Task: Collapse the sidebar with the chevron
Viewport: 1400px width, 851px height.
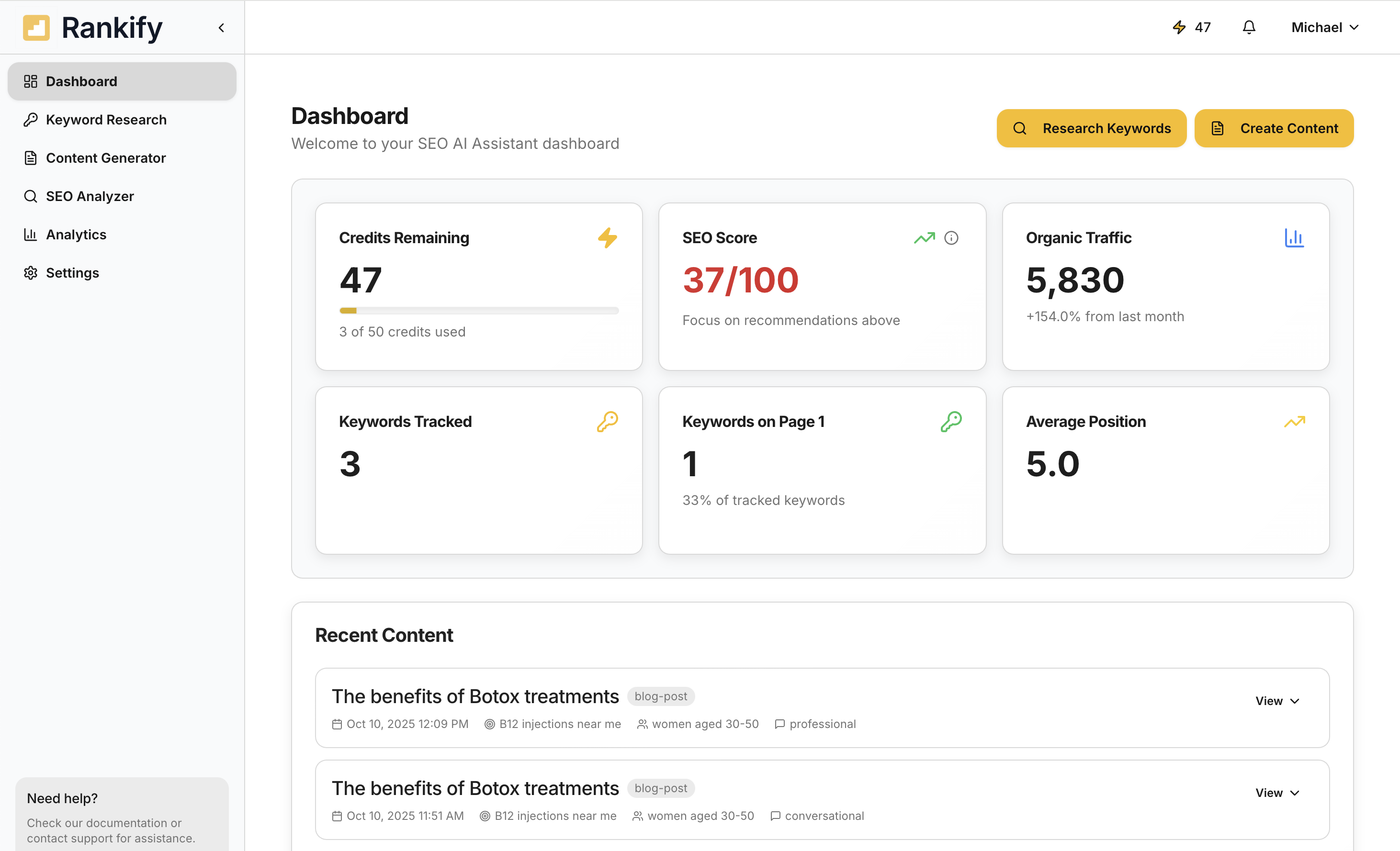Action: pos(221,27)
